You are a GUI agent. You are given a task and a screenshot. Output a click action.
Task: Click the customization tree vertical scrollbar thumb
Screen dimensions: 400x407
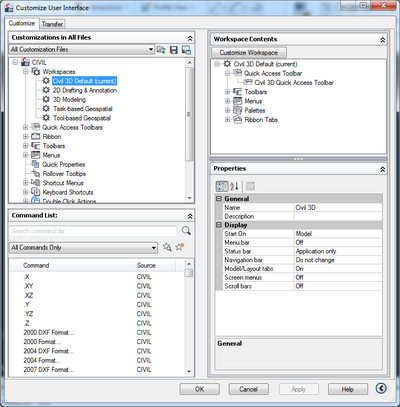pos(189,114)
